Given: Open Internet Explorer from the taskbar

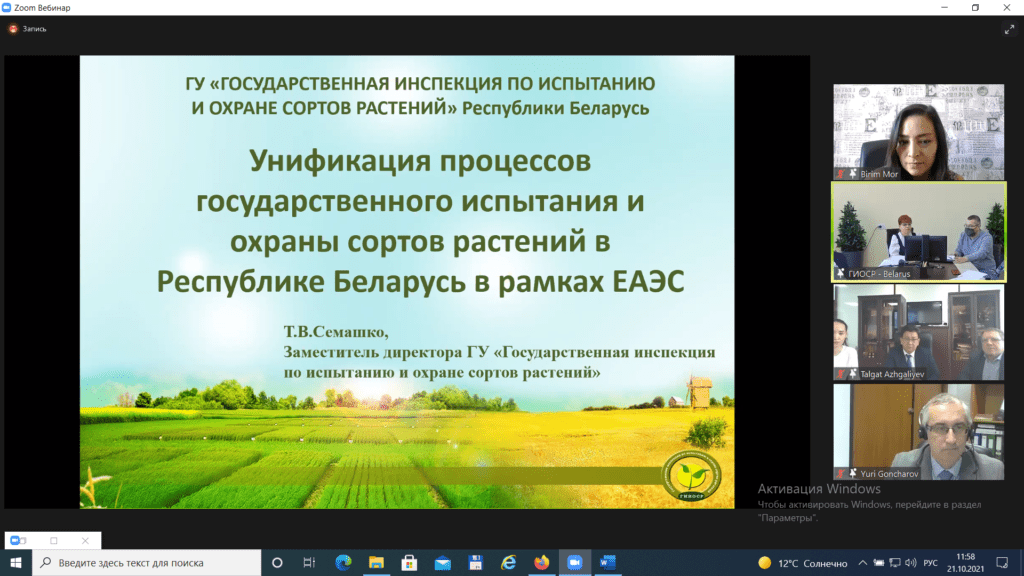Looking at the screenshot, I should [508, 562].
